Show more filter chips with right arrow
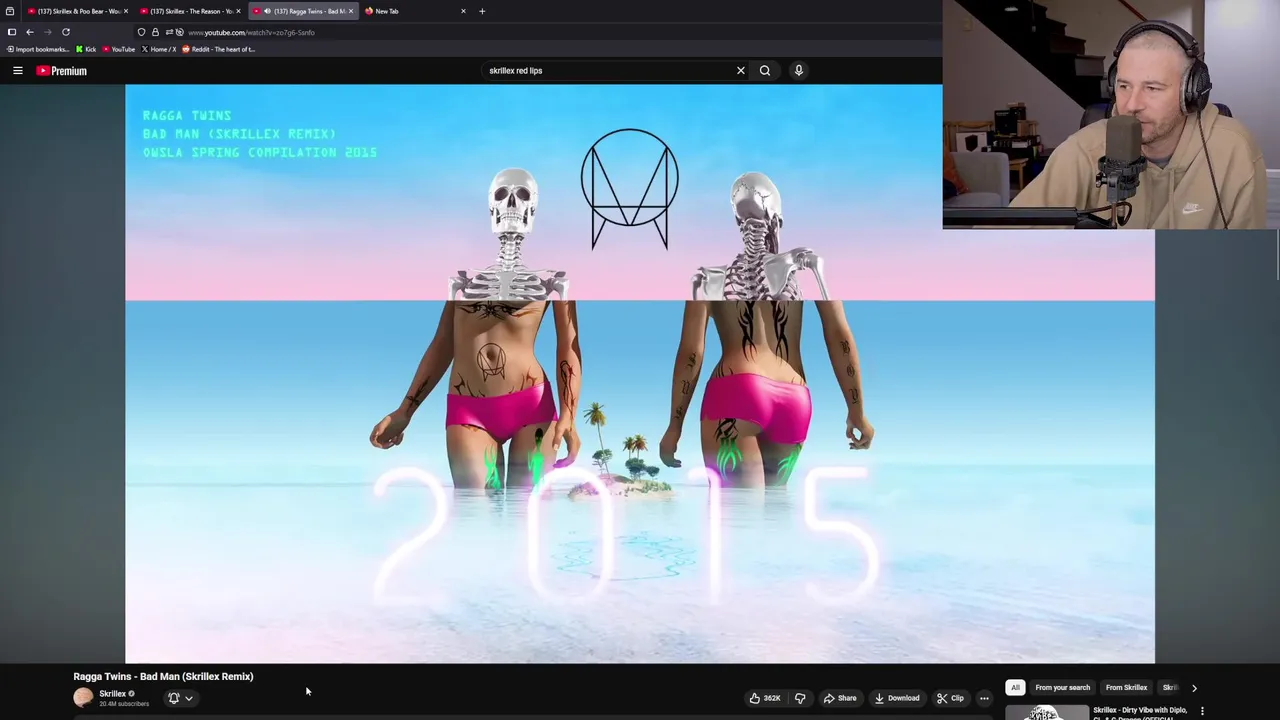 pyautogui.click(x=1194, y=688)
